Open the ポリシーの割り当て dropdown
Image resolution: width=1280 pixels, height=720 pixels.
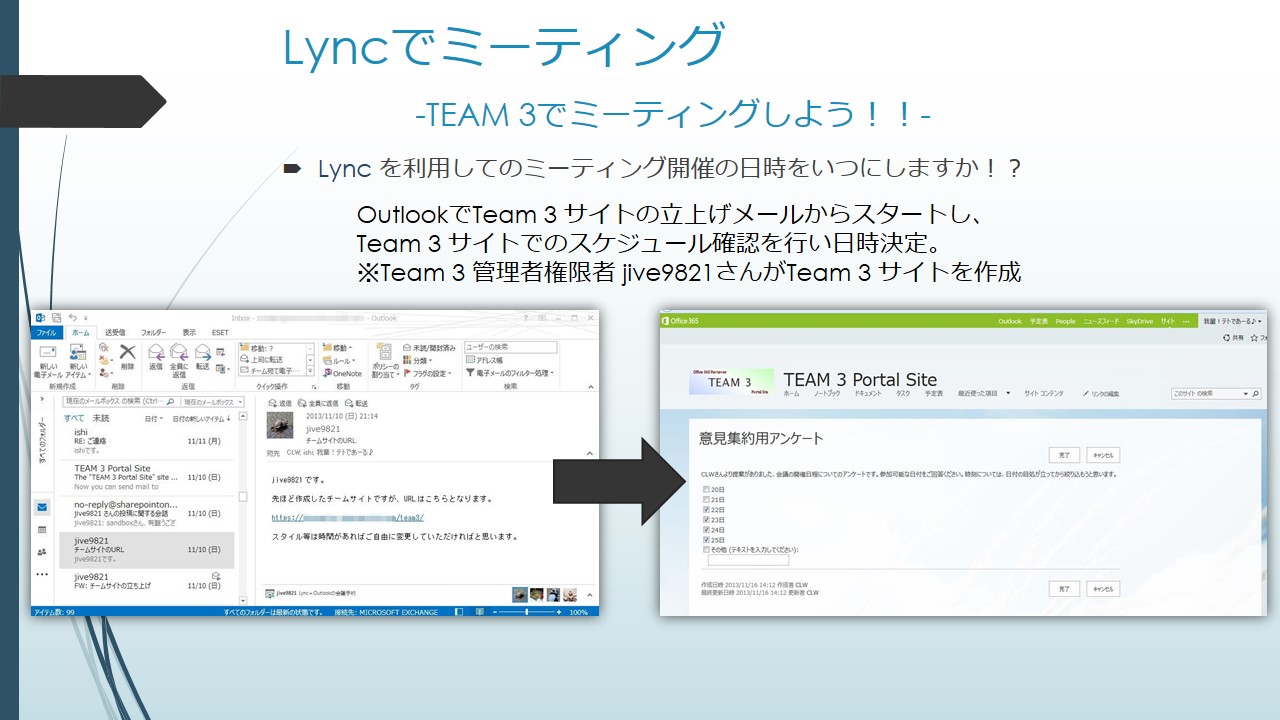pos(385,361)
